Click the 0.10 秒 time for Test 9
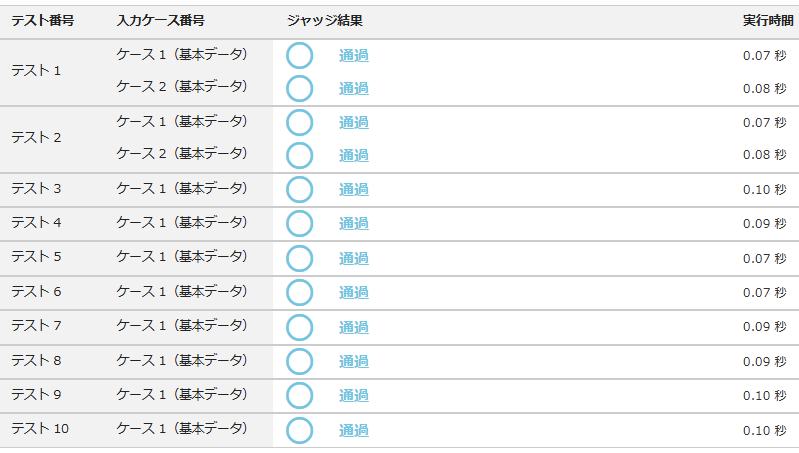Image resolution: width=799 pixels, height=453 pixels. 764,396
